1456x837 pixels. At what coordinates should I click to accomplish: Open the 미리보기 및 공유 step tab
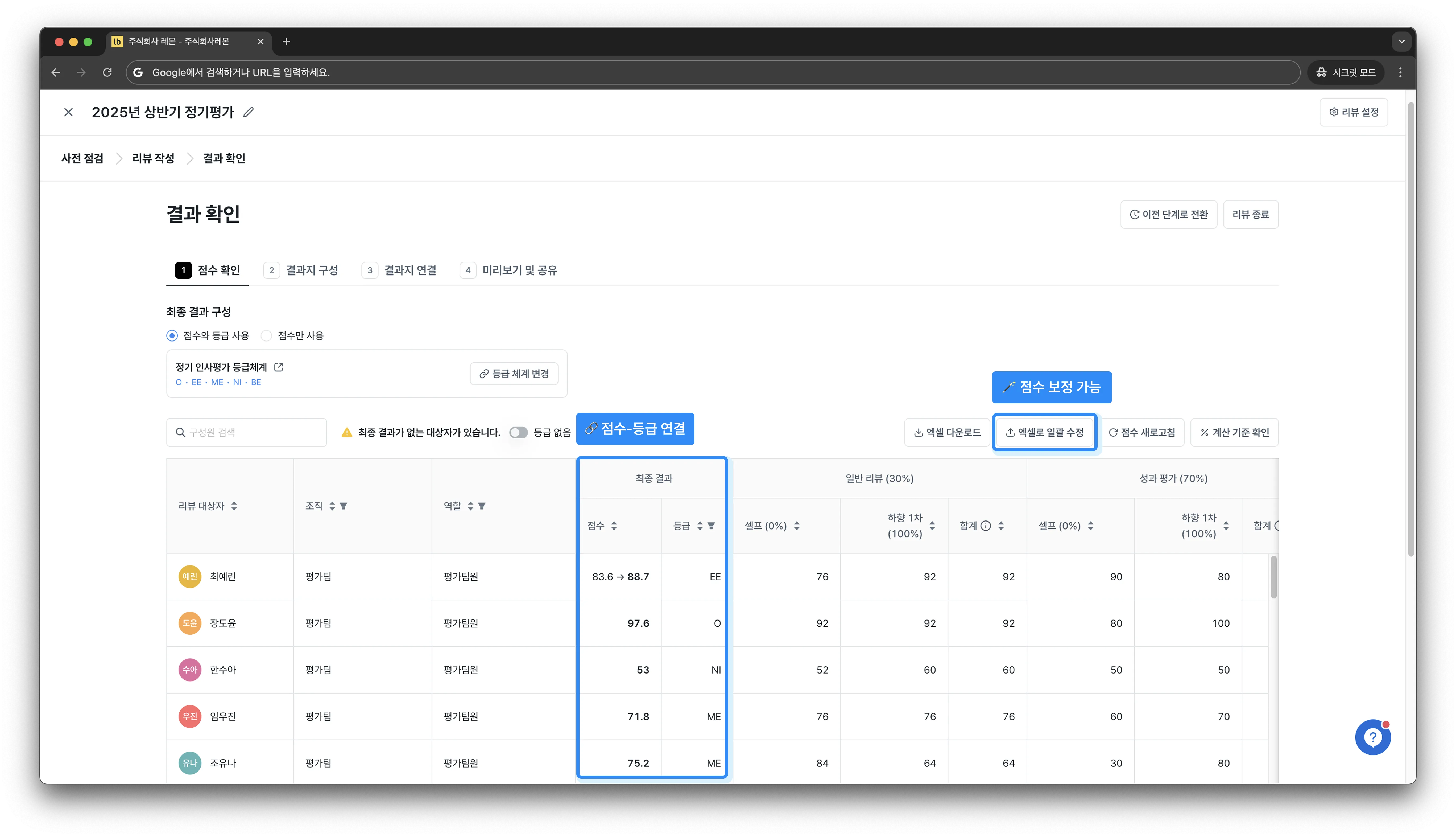(x=508, y=270)
